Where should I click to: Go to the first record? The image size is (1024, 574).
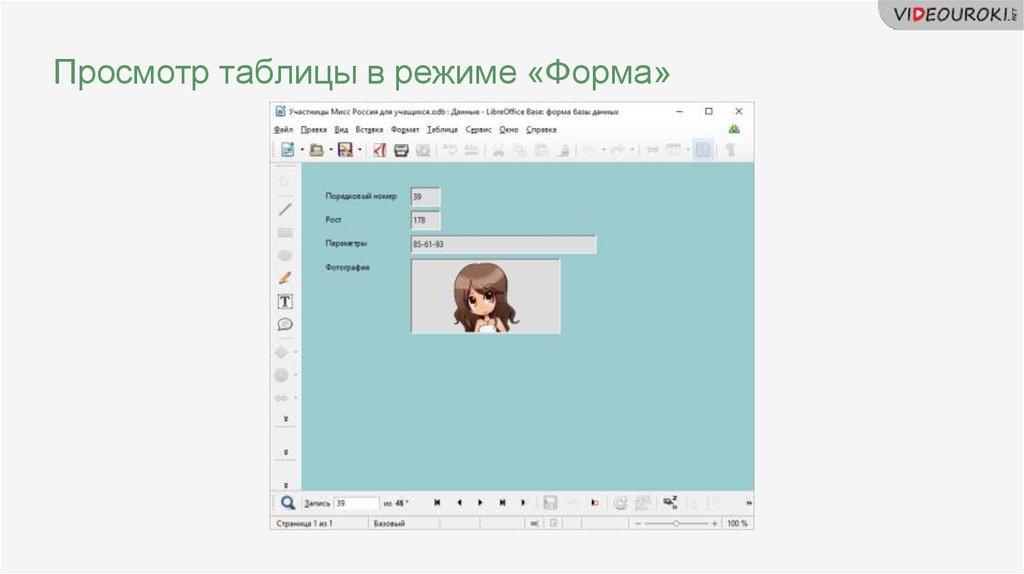pos(437,503)
